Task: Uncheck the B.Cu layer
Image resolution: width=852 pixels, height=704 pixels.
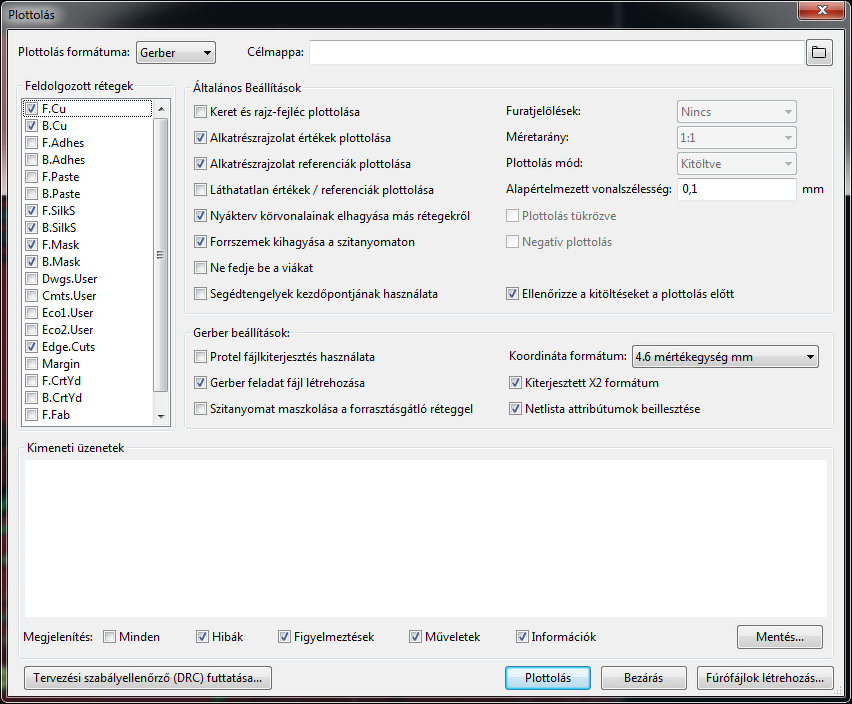Action: 32,125
